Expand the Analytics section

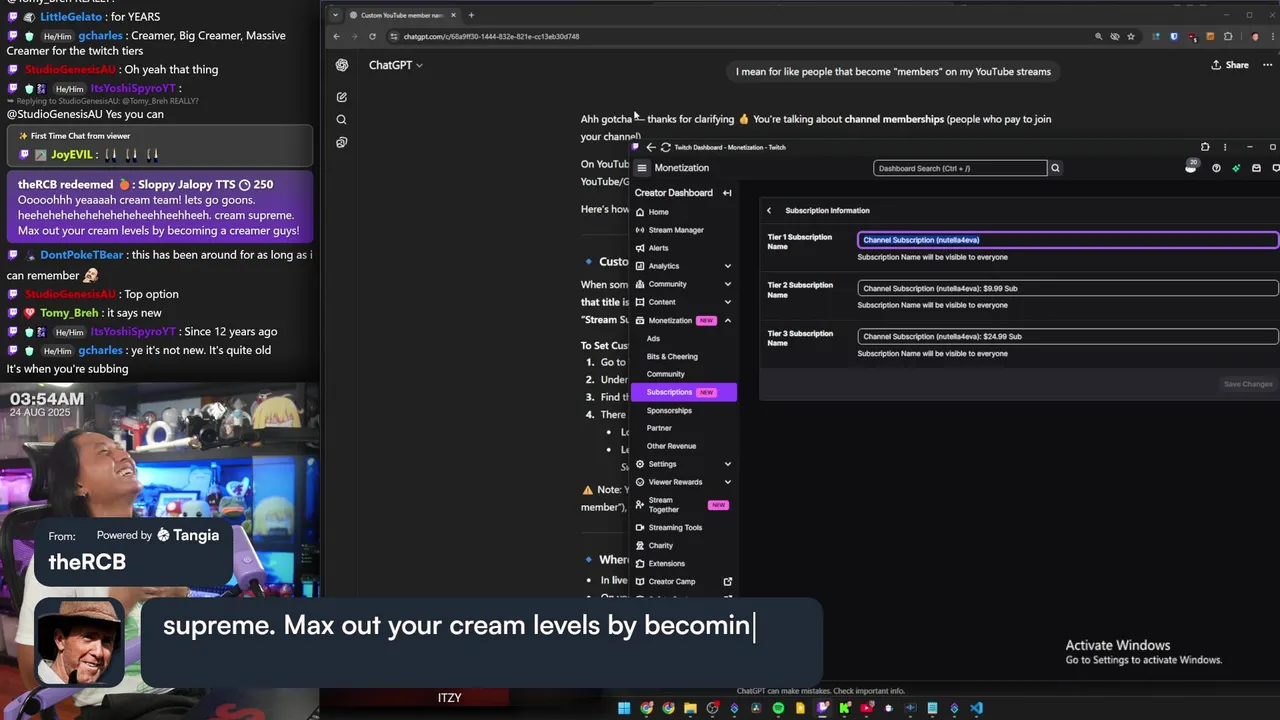[x=685, y=266]
